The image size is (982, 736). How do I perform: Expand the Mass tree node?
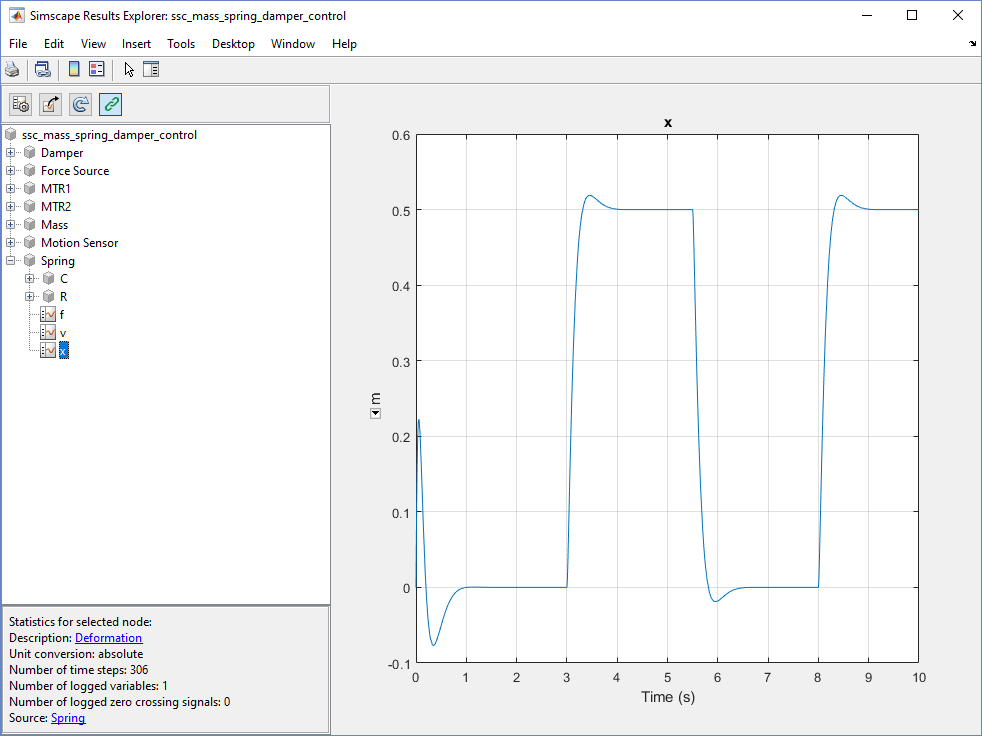pyautogui.click(x=11, y=224)
